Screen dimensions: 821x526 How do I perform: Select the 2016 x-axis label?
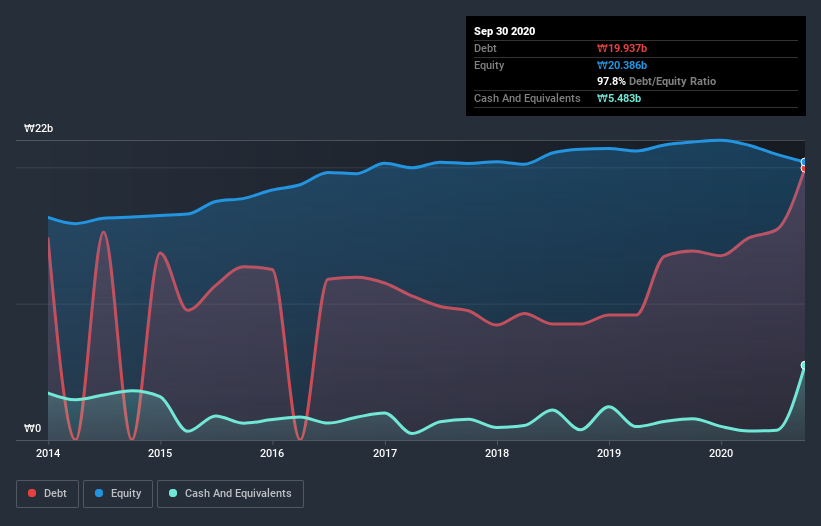coord(272,453)
